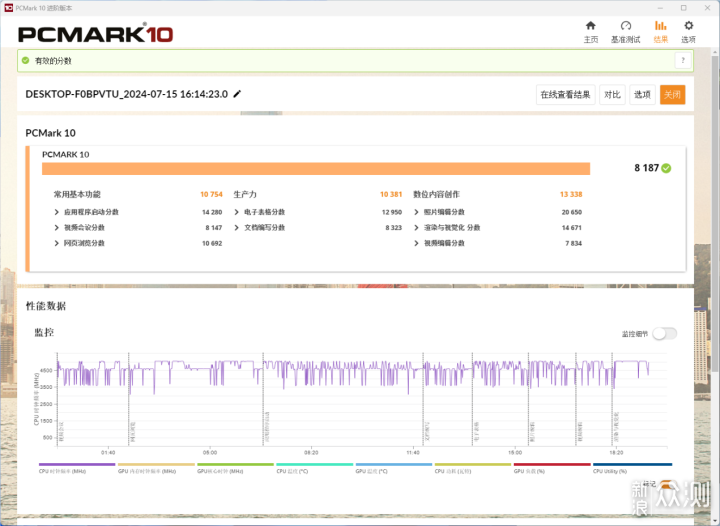The width and height of the screenshot is (720, 526).
Task: Toggle the GPU核心时钟 (MHz) legend series
Action: [235, 468]
